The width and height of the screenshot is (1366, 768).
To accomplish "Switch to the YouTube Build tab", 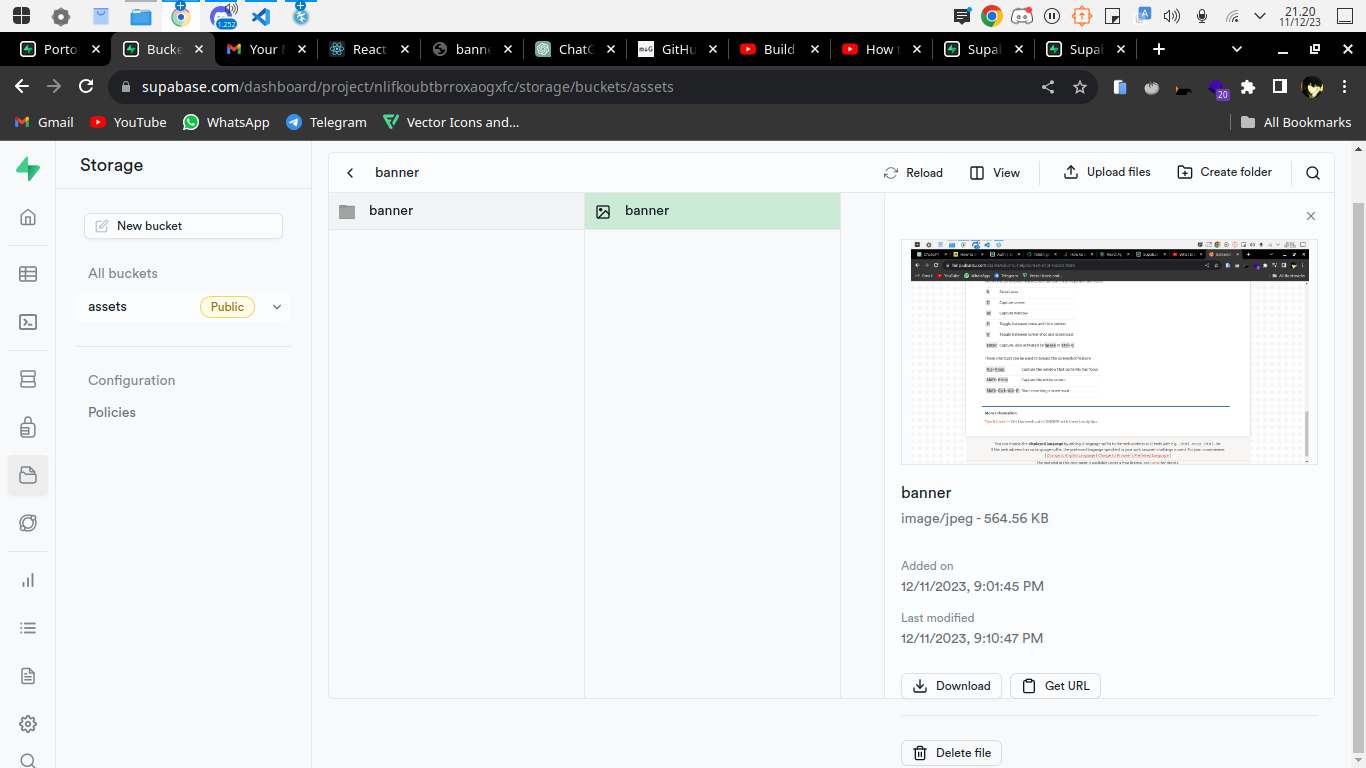I will click(x=777, y=49).
